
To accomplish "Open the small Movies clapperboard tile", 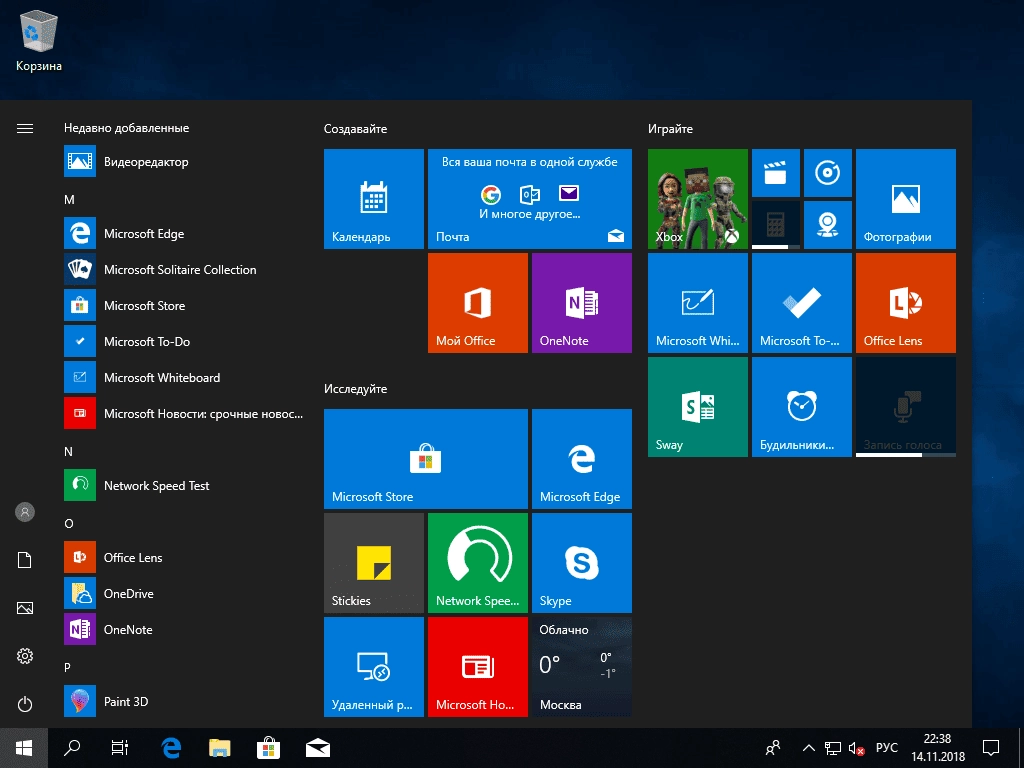I will tap(776, 172).
